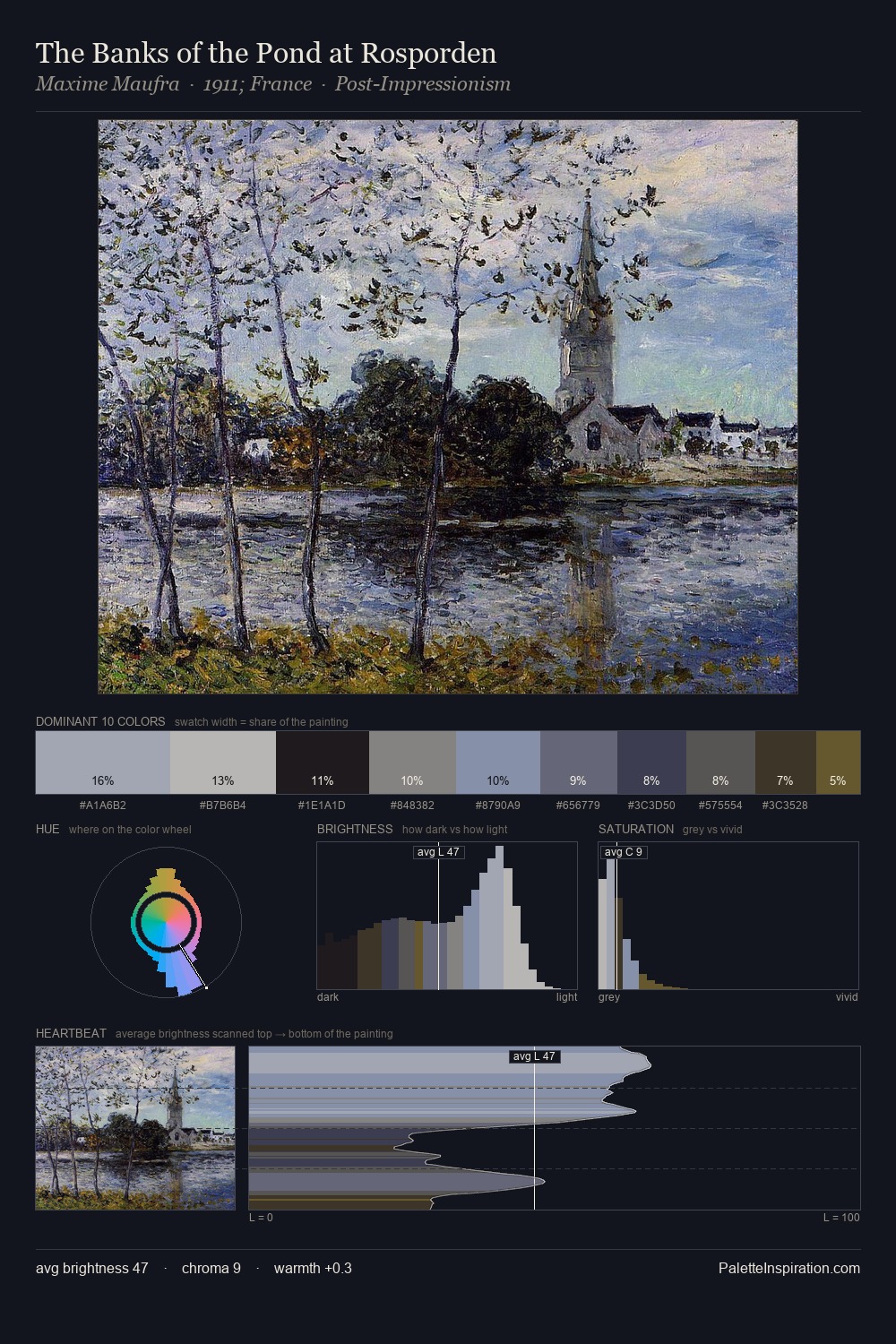
Task: Click the 'light' axis label
Action: pyautogui.click(x=566, y=997)
